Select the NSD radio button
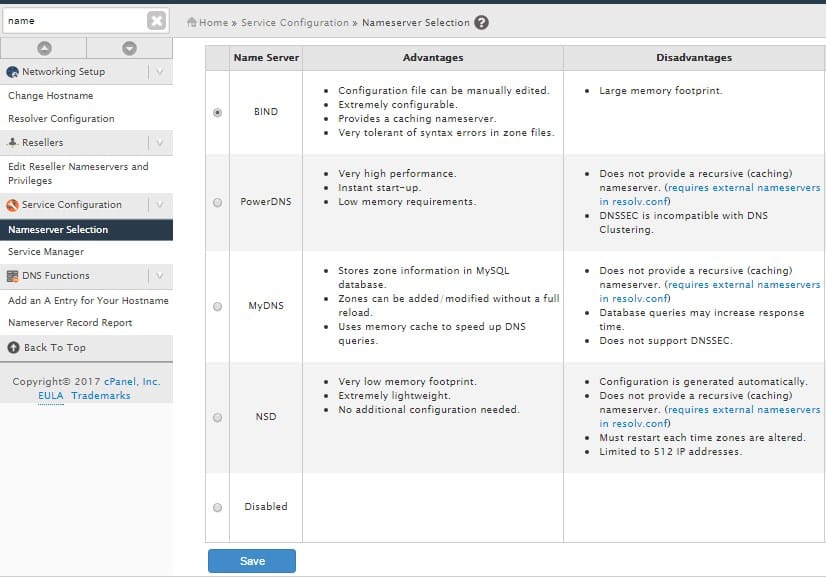 217,417
